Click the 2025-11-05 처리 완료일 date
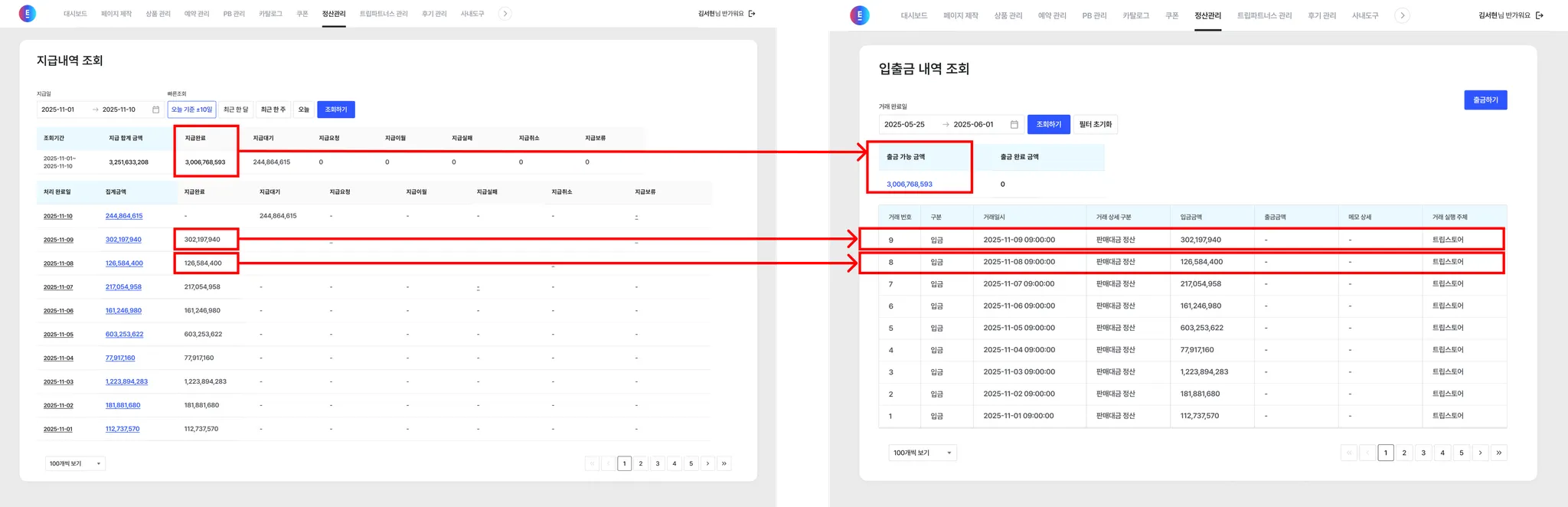 (x=58, y=335)
